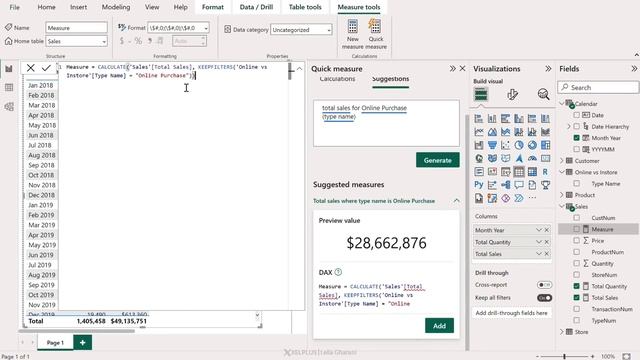The image size is (640, 360).
Task: Cancel the formula with the X icon
Action: pos(31,68)
